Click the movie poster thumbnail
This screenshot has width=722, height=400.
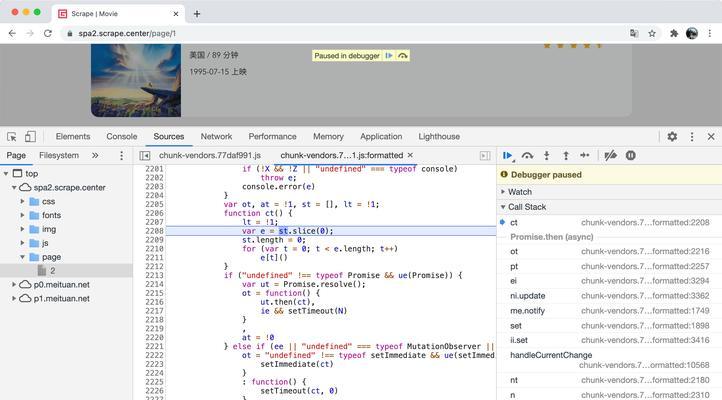(136, 81)
